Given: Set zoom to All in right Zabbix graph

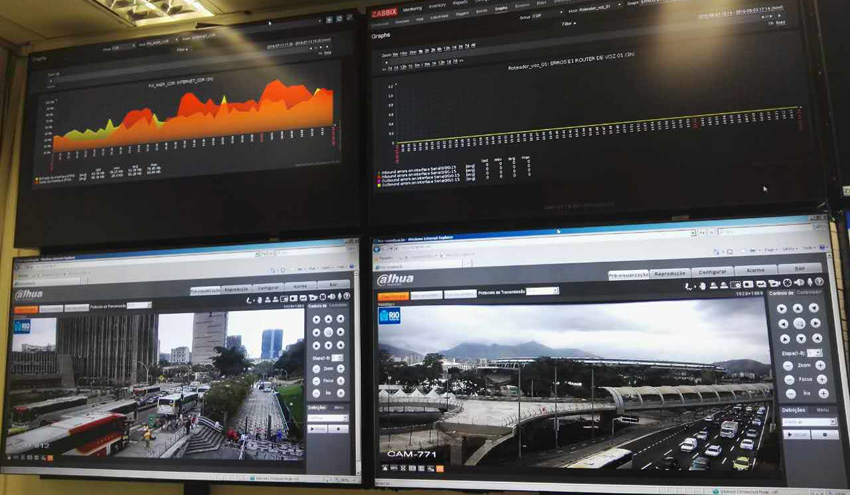Looking at the screenshot, I should [473, 47].
